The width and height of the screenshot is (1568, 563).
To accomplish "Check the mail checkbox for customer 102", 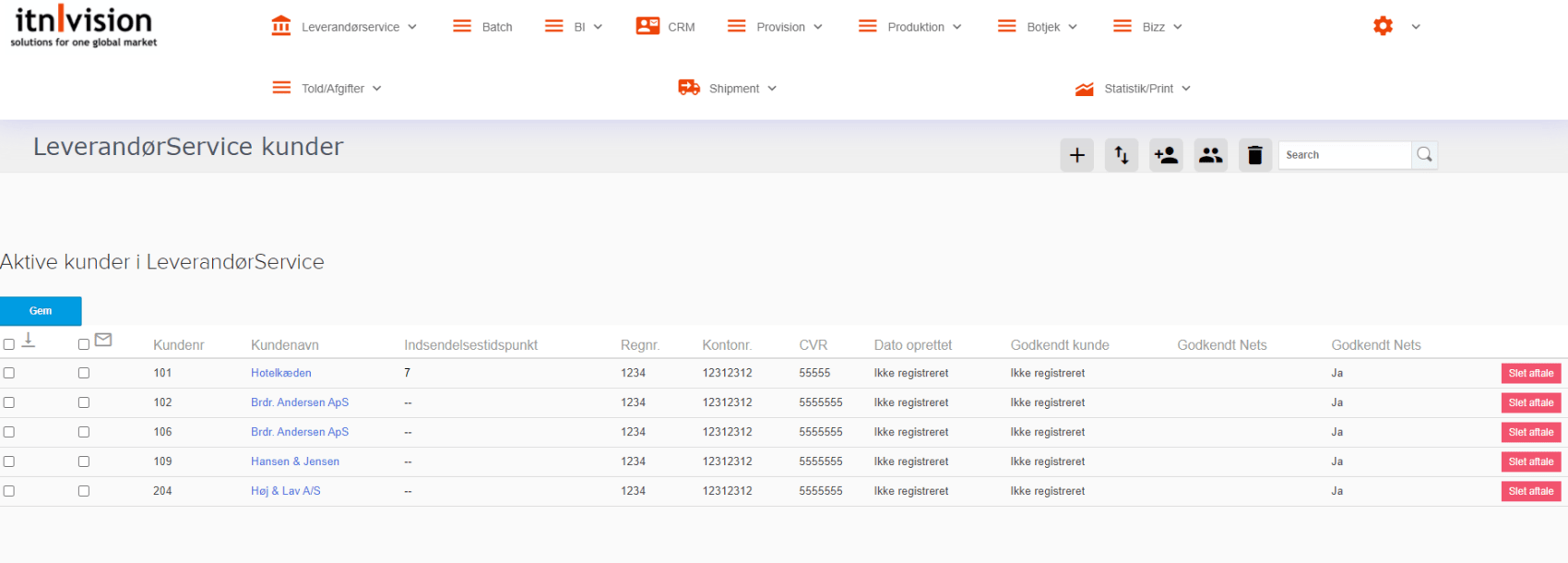I will pyautogui.click(x=84, y=402).
